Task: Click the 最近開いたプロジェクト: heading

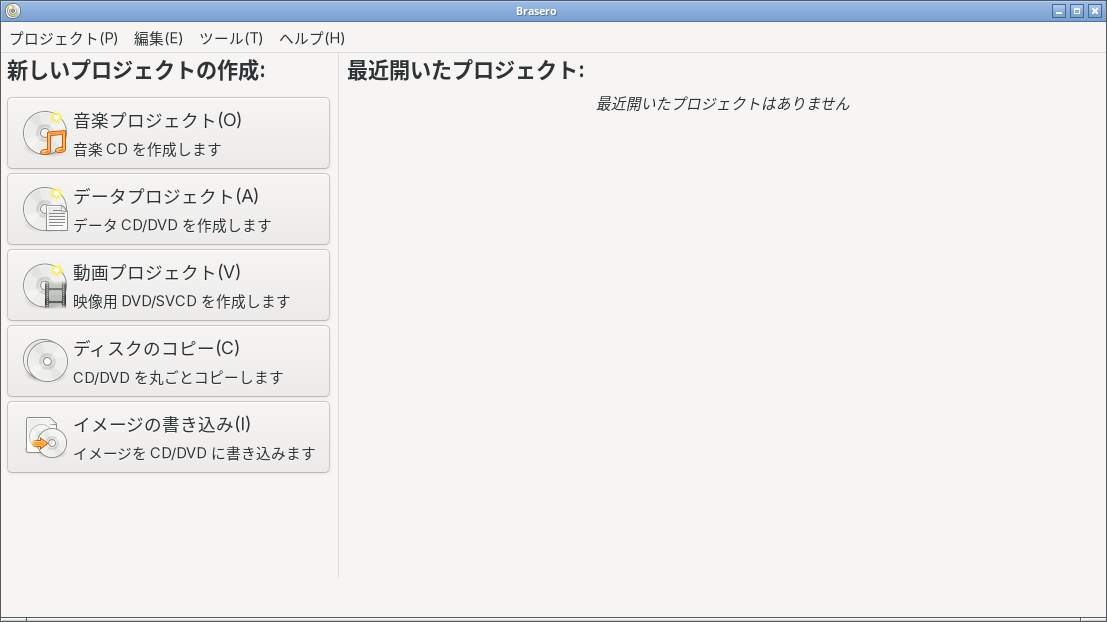Action: tap(465, 70)
